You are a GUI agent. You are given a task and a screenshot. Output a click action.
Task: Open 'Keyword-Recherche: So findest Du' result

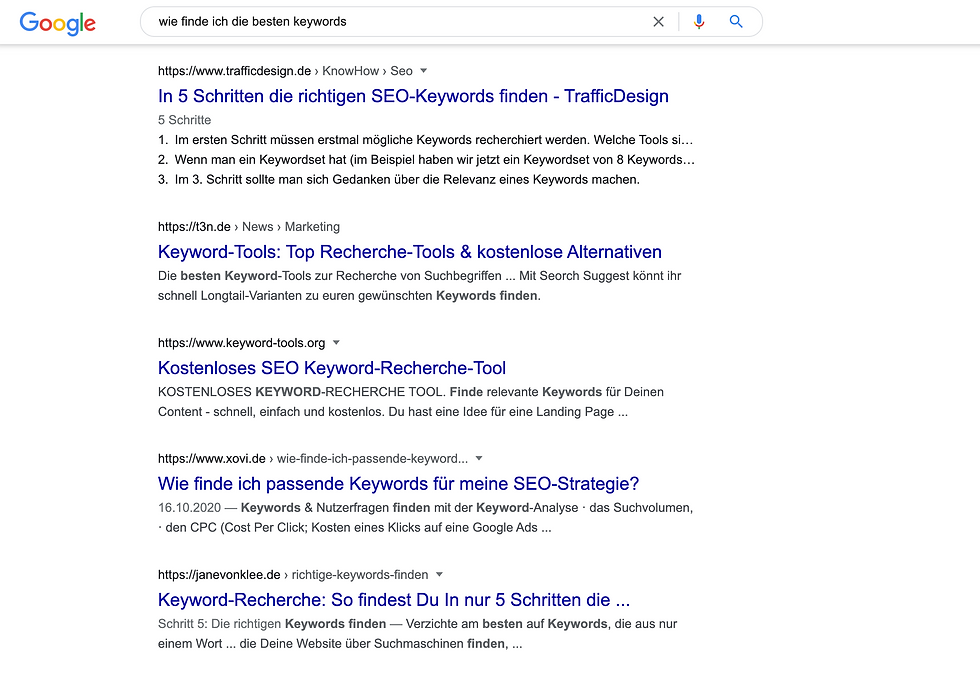(394, 599)
